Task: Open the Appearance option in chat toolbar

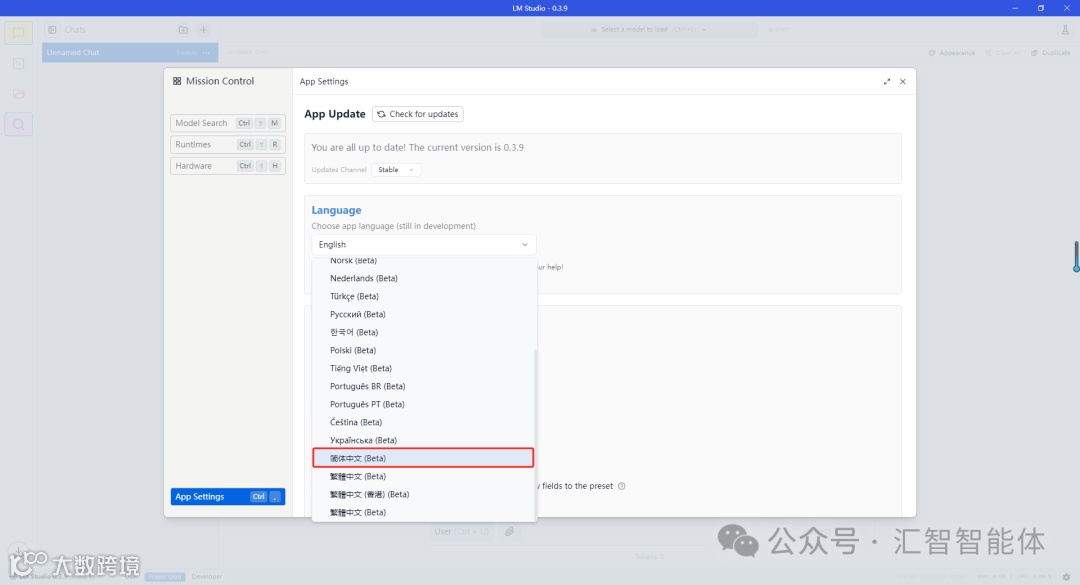Action: pos(952,53)
